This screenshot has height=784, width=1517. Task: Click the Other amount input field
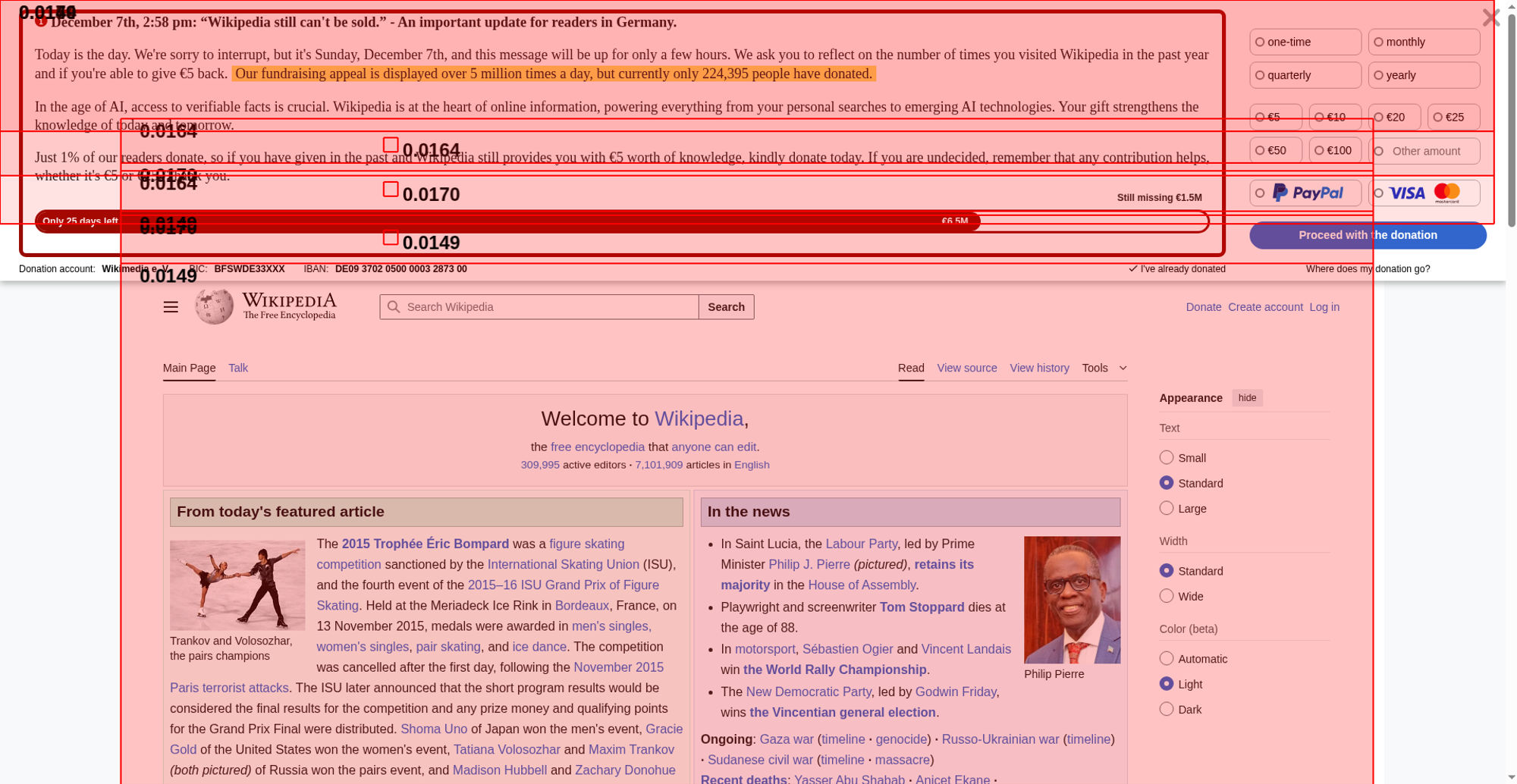click(1426, 152)
